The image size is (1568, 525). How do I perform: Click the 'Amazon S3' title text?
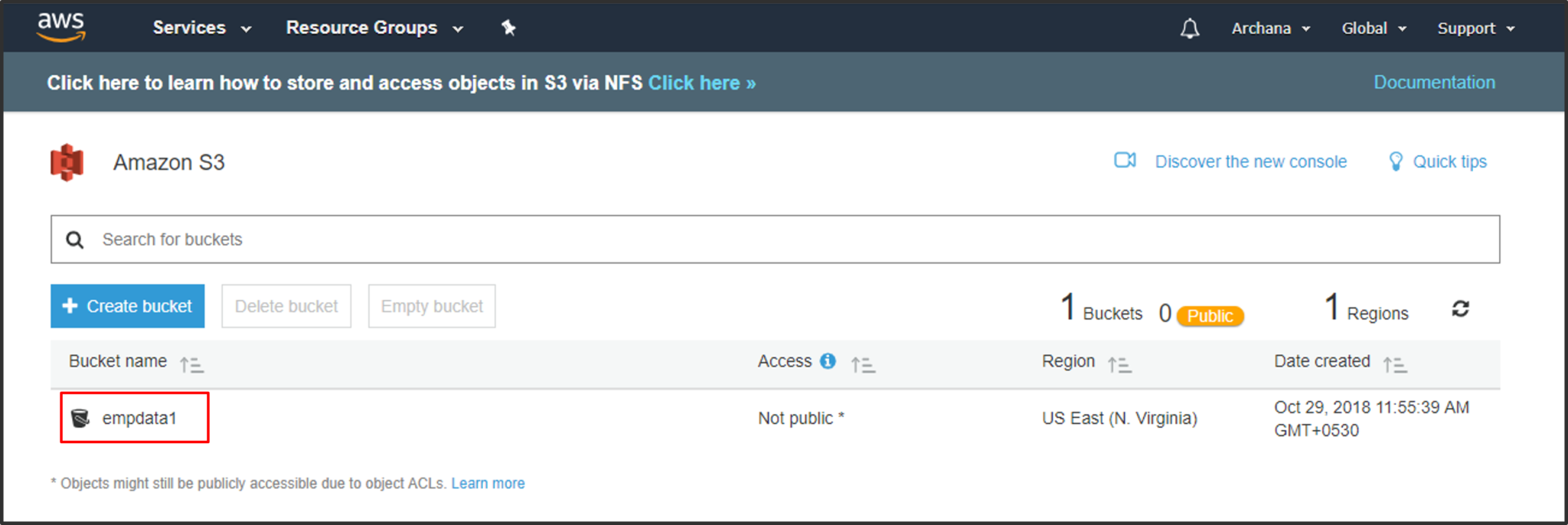pyautogui.click(x=169, y=162)
